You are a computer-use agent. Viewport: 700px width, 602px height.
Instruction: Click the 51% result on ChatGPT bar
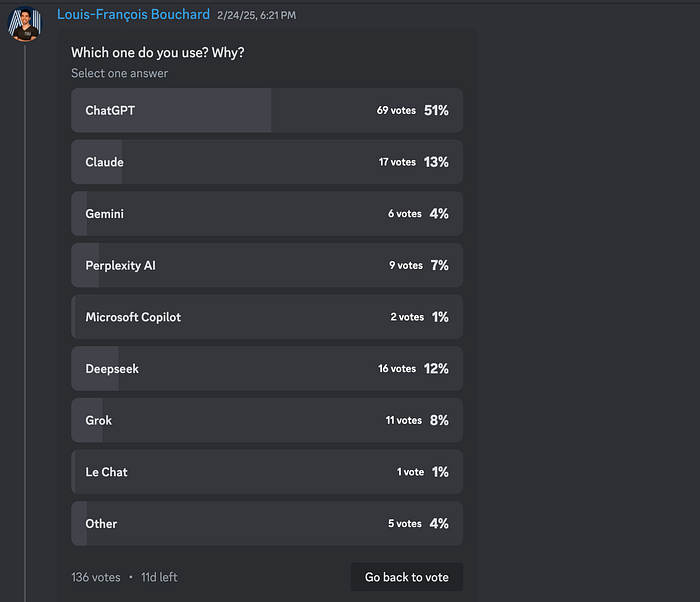[x=436, y=111]
